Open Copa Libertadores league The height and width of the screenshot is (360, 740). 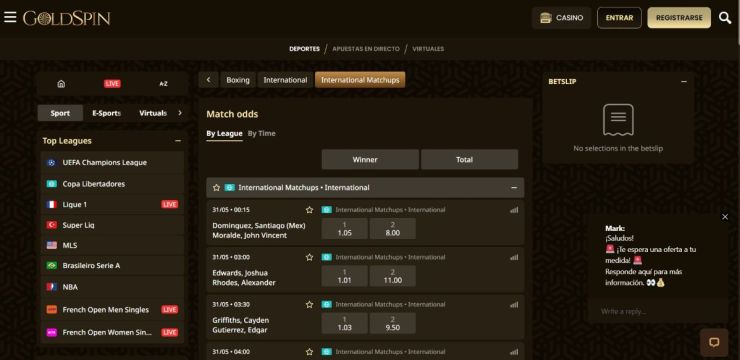click(112, 184)
